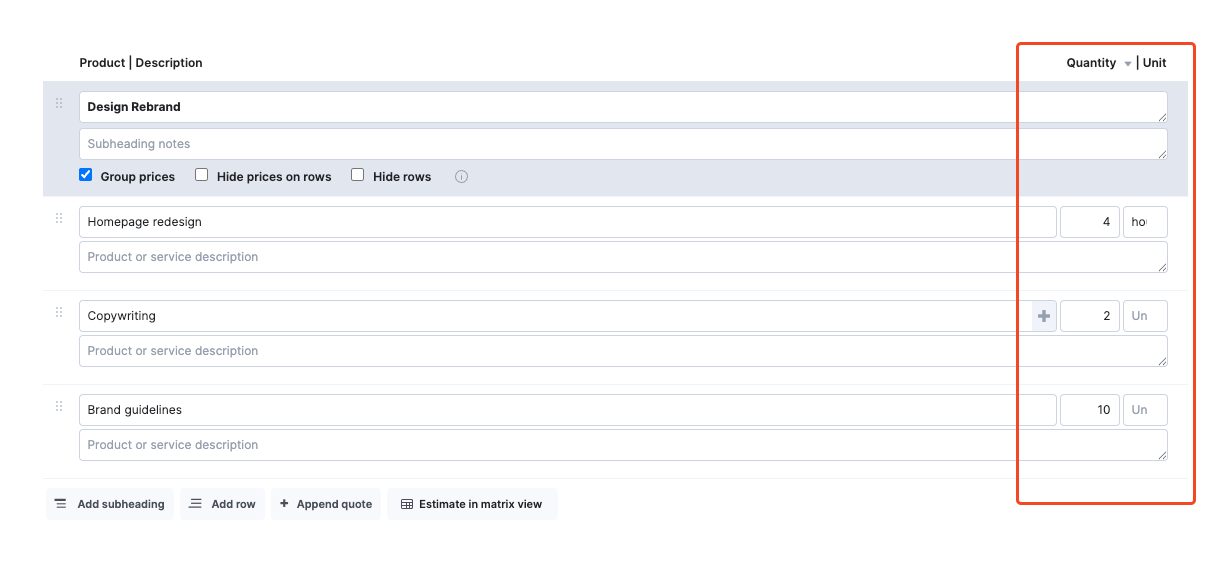
Task: Tick the Hide rows checkbox
Action: (358, 175)
